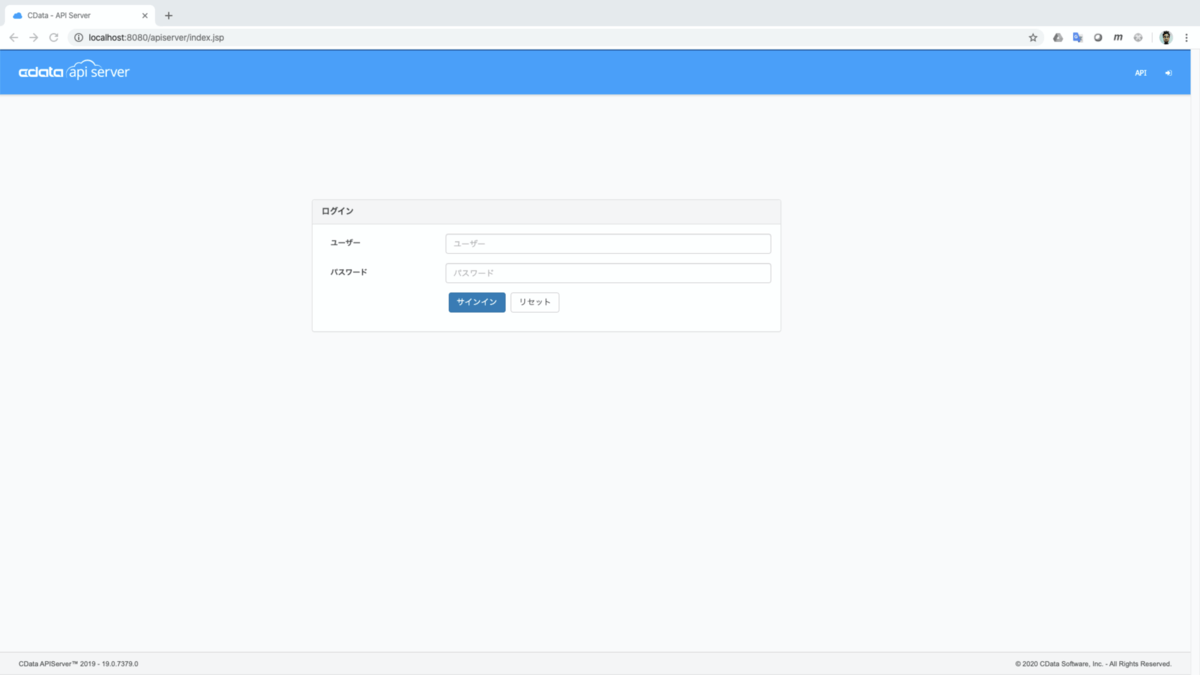The image size is (1200, 675).
Task: Click the パスワード field label
Action: pos(349,272)
